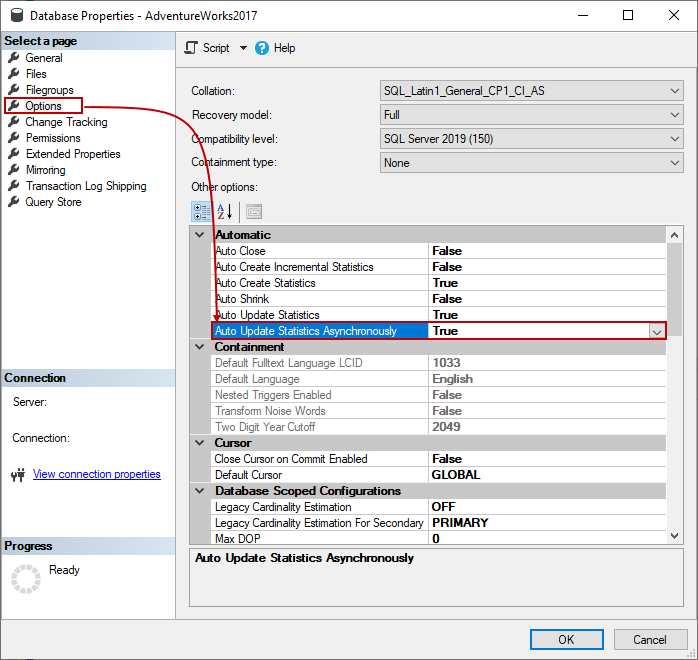This screenshot has width=698, height=660.
Task: Select the Auto Update Statistics row
Action: [x=438, y=315]
